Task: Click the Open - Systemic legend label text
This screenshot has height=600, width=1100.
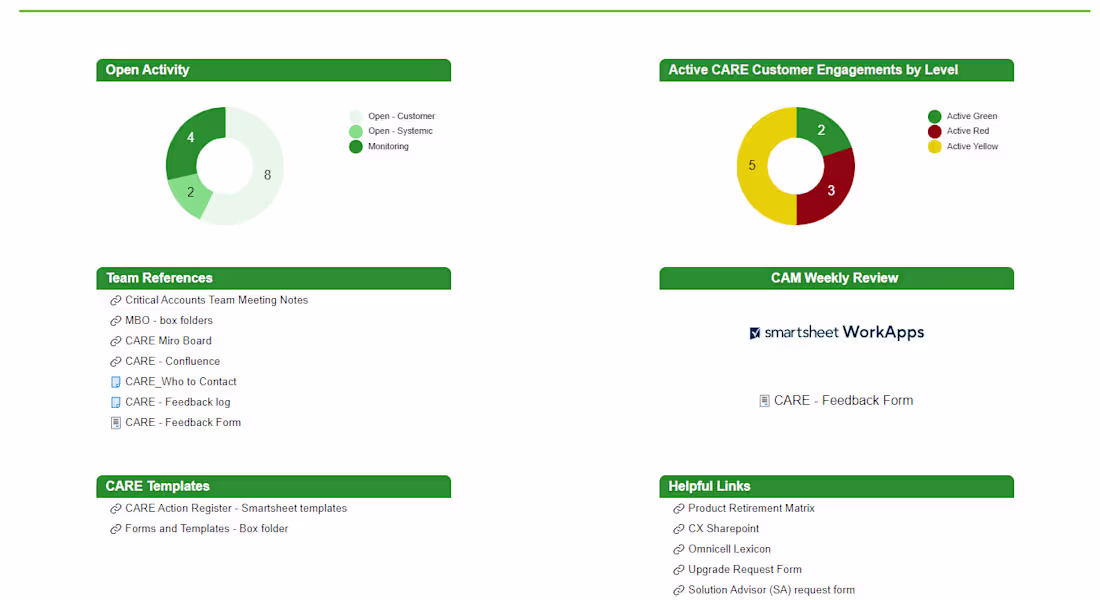Action: pos(400,131)
